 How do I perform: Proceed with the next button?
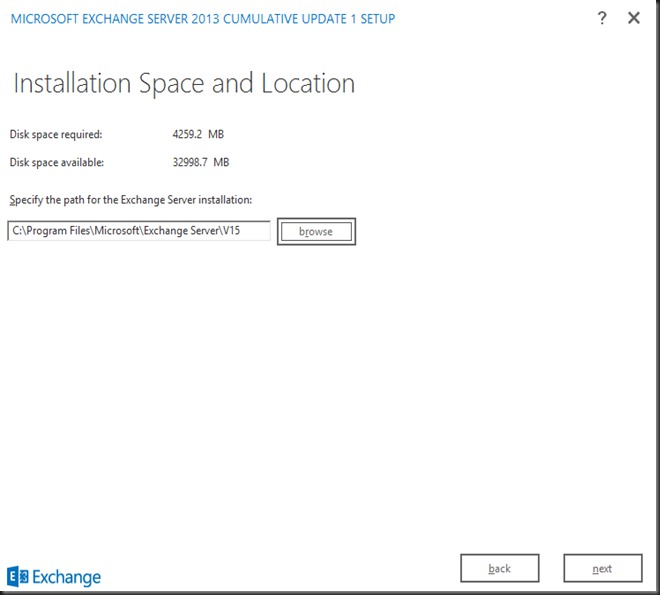[603, 568]
